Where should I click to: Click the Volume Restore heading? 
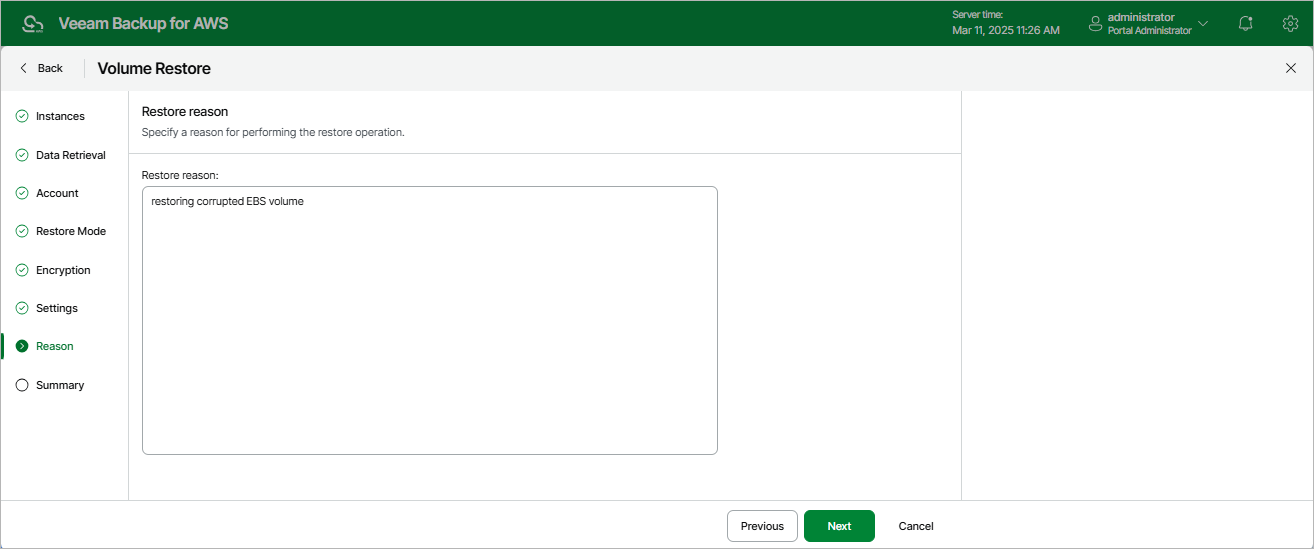(154, 68)
